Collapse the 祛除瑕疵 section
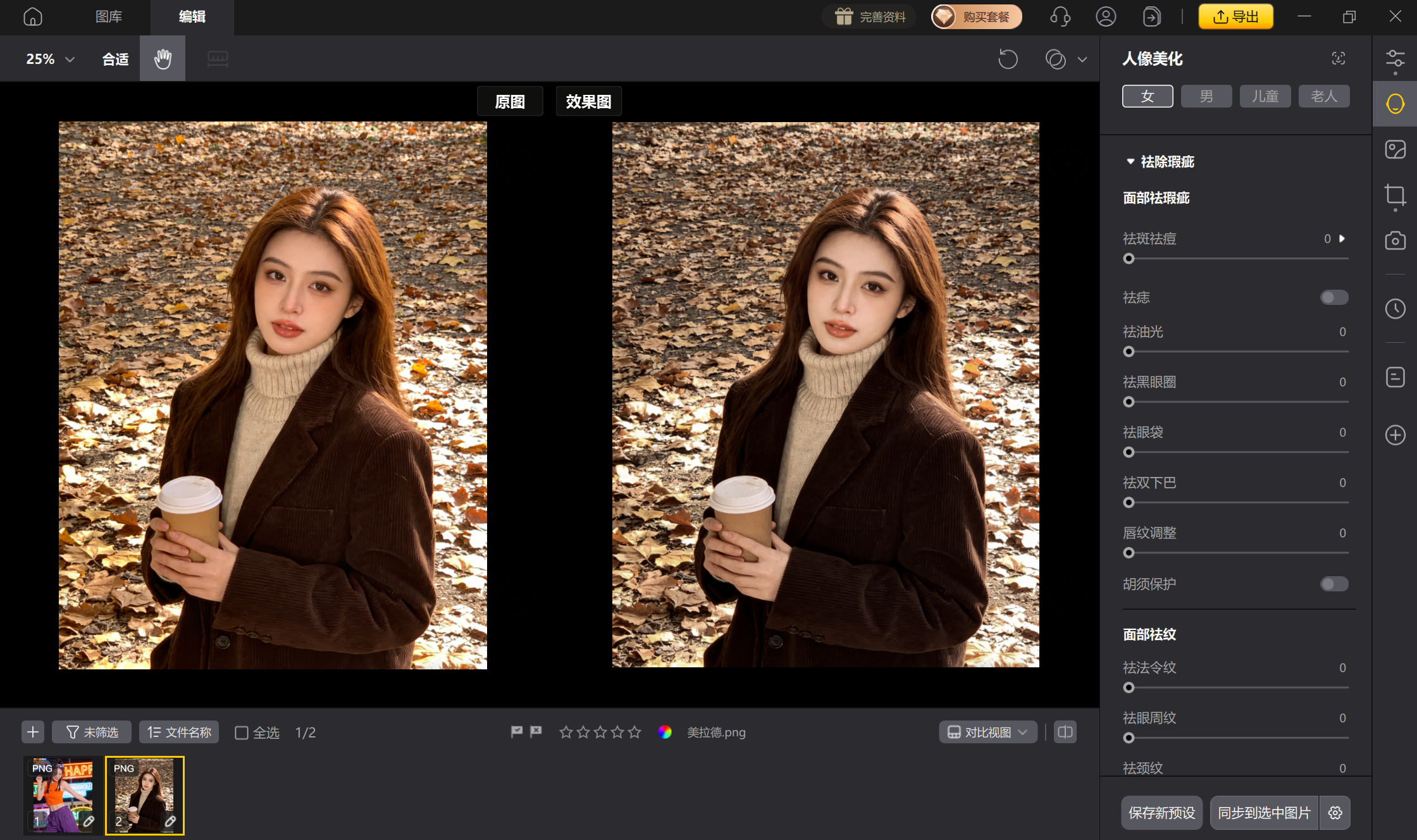 pos(1130,162)
